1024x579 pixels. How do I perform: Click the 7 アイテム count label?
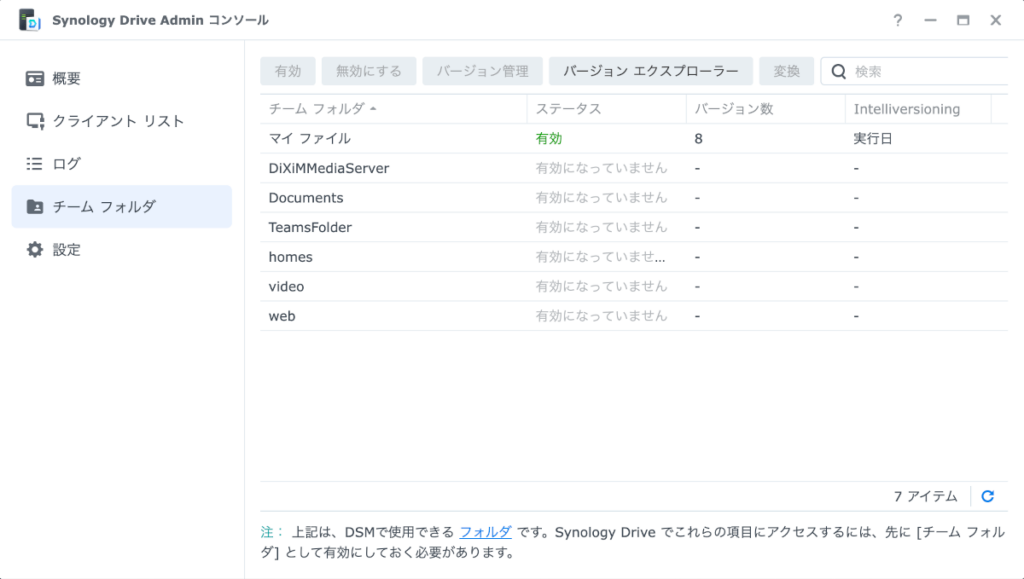coord(925,496)
